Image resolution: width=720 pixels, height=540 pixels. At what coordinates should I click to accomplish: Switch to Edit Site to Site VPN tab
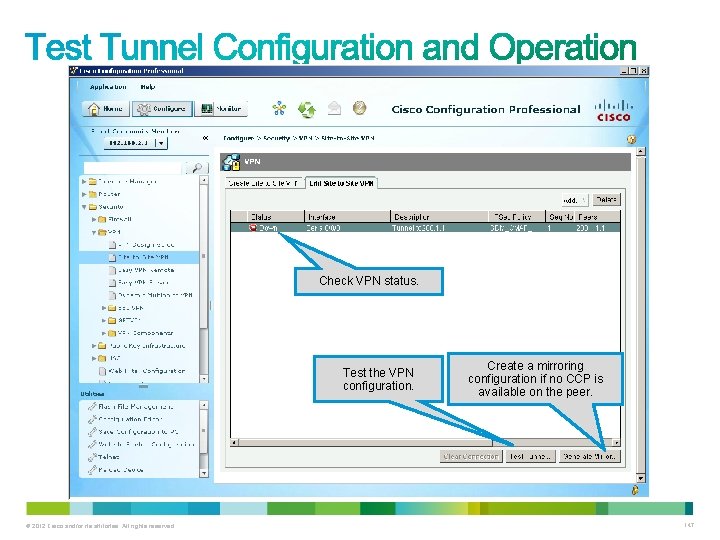341,183
